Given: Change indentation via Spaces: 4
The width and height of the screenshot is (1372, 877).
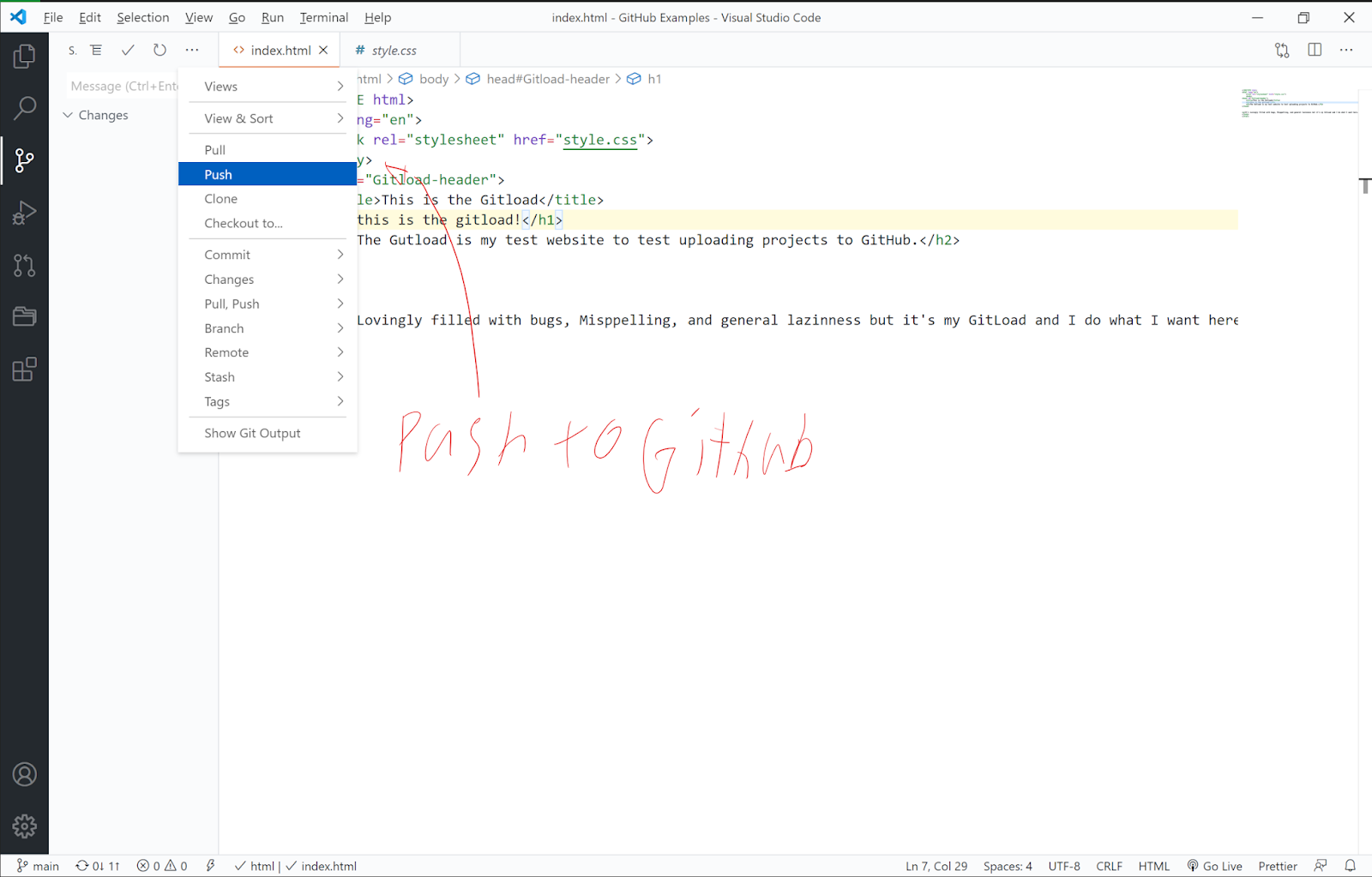Looking at the screenshot, I should click(x=1008, y=866).
